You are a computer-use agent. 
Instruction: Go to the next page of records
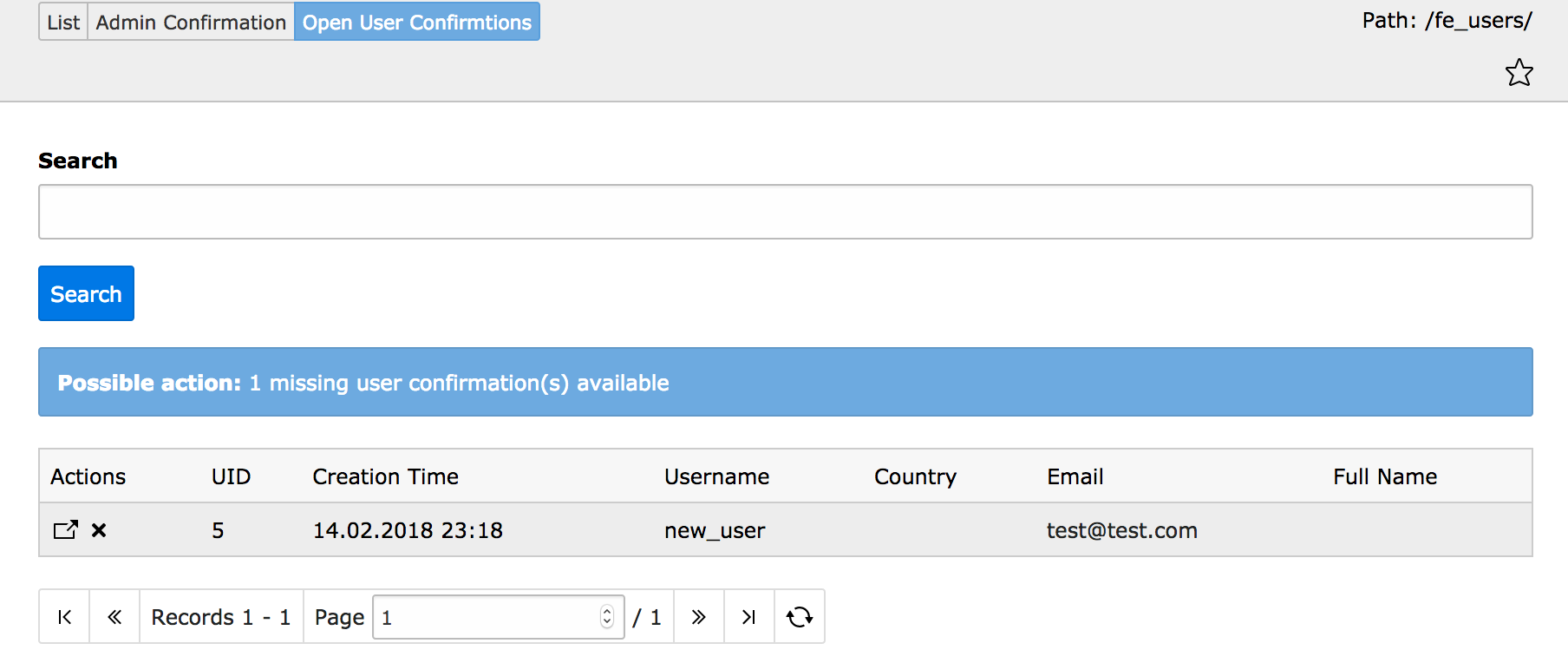[x=698, y=617]
